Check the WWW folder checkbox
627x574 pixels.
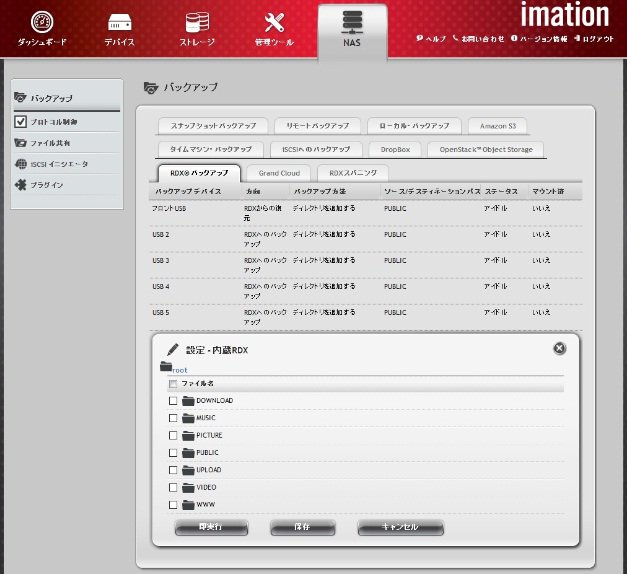pyautogui.click(x=173, y=505)
